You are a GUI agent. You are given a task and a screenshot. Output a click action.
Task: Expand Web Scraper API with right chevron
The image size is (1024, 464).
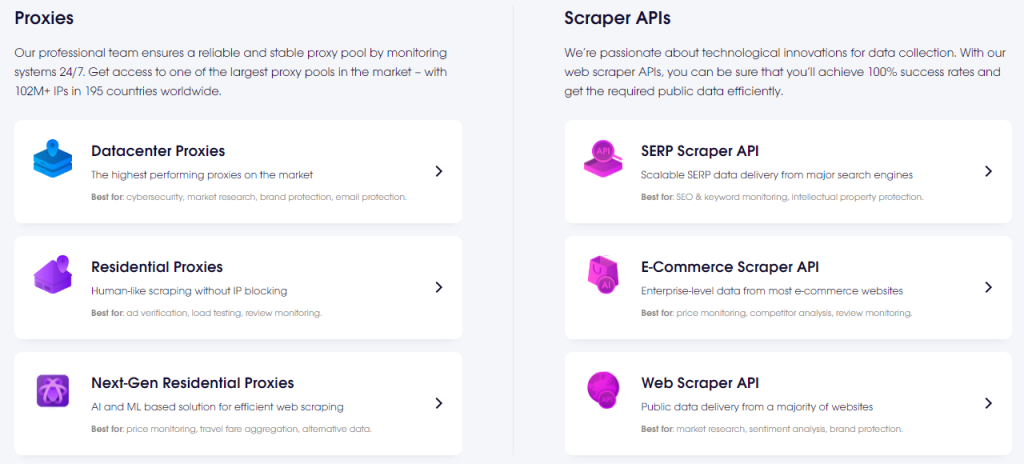988,403
